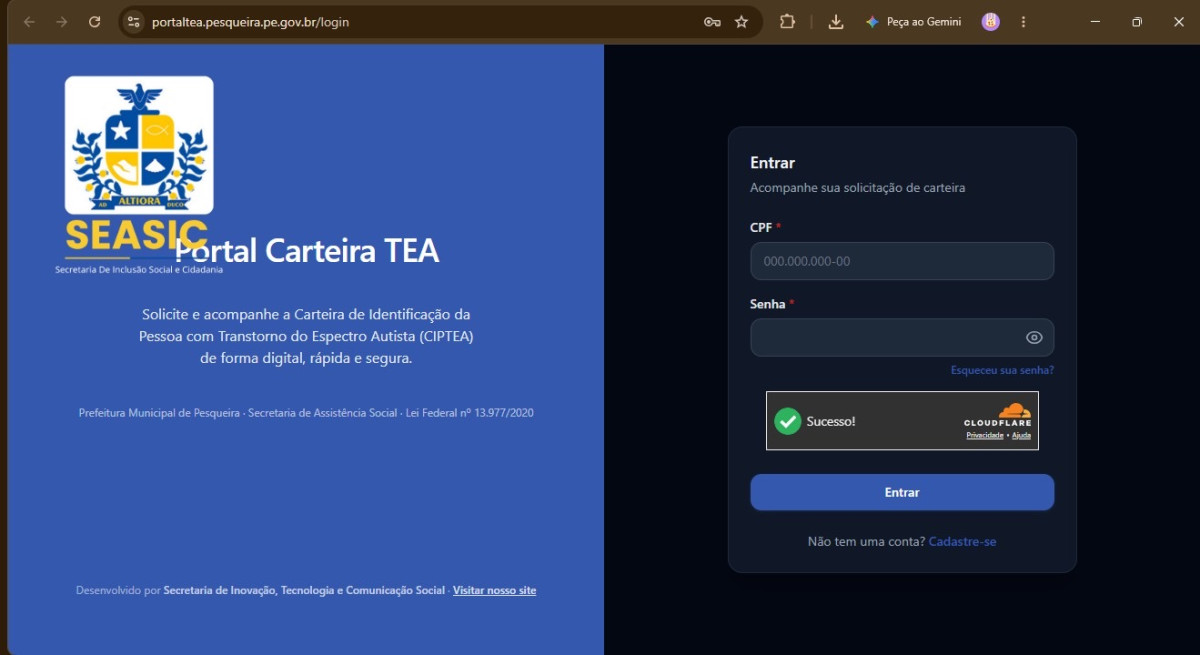Restore down the browser window
Image resolution: width=1200 pixels, height=655 pixels.
[x=1137, y=21]
